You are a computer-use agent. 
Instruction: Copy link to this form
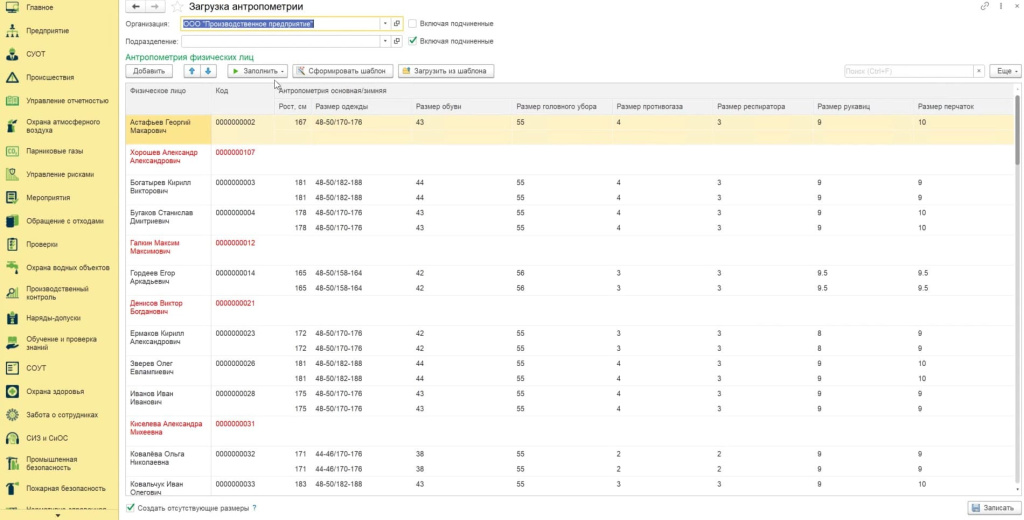click(x=985, y=6)
